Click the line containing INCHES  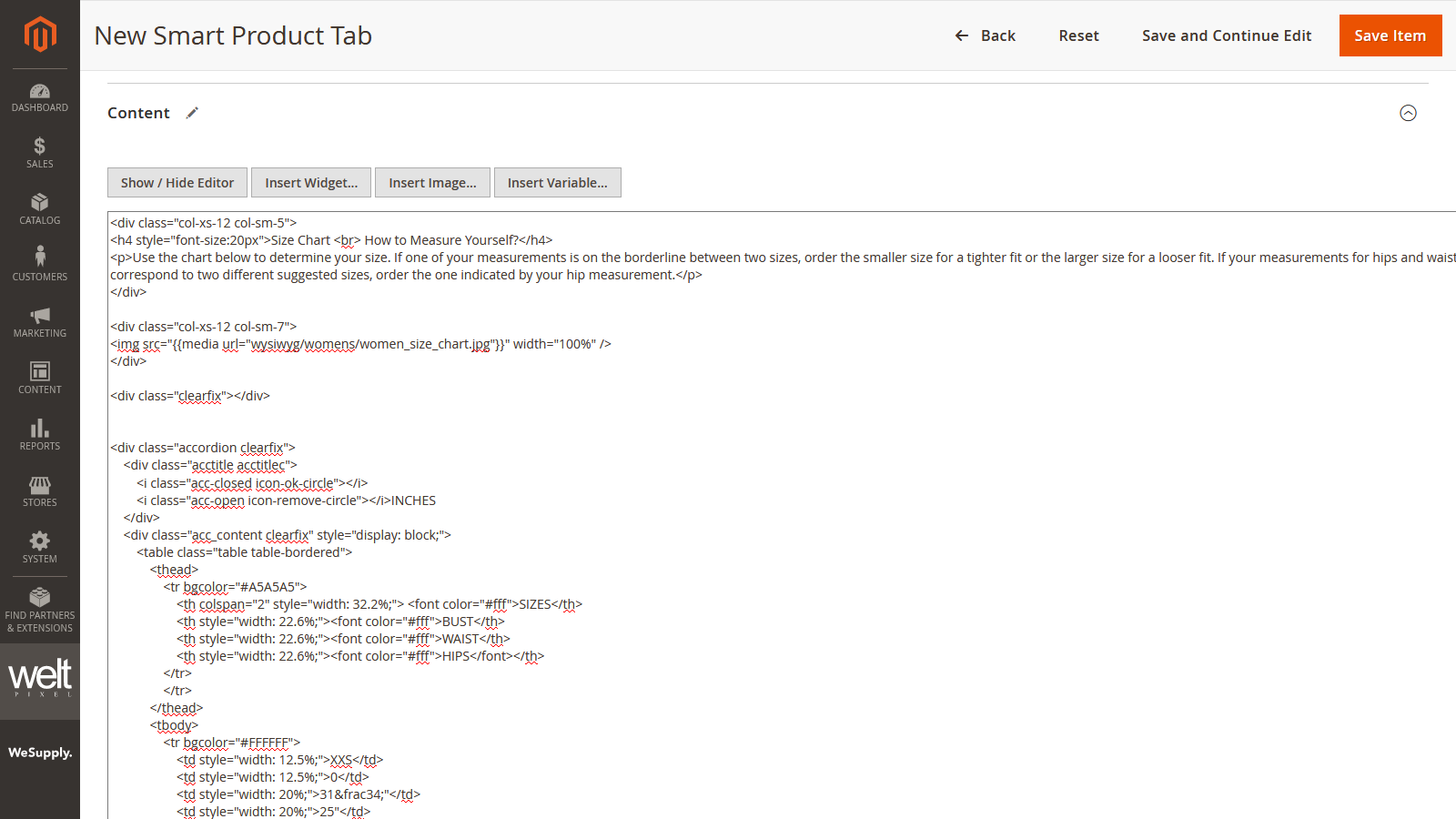(286, 500)
